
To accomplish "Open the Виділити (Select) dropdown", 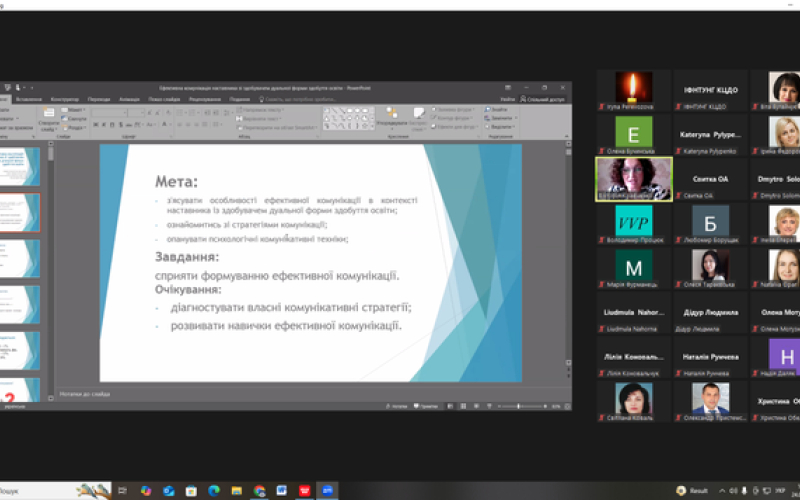I will coord(500,127).
